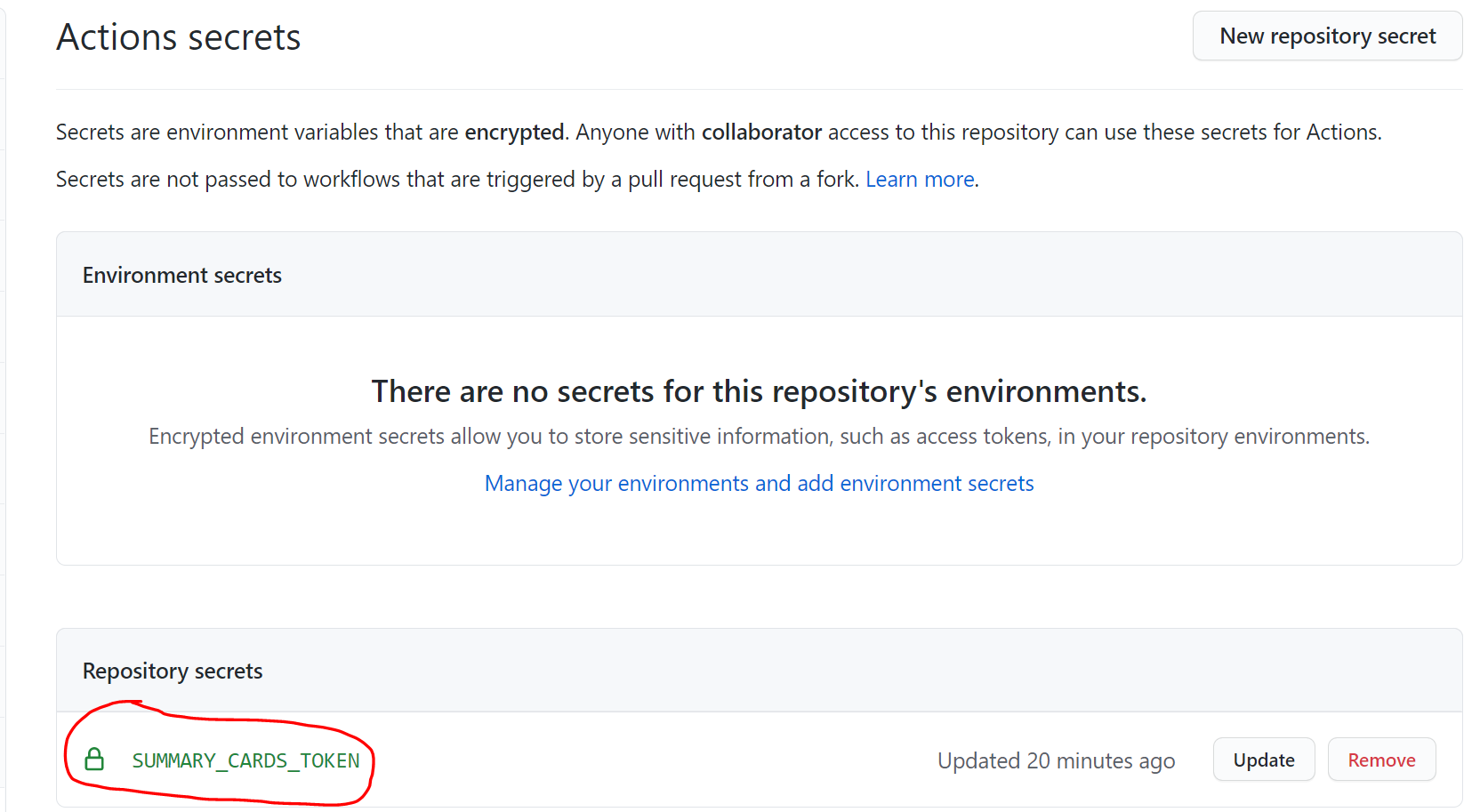Click the Actions secrets page heading
Viewport: 1480px width, 812px height.
coord(179,37)
